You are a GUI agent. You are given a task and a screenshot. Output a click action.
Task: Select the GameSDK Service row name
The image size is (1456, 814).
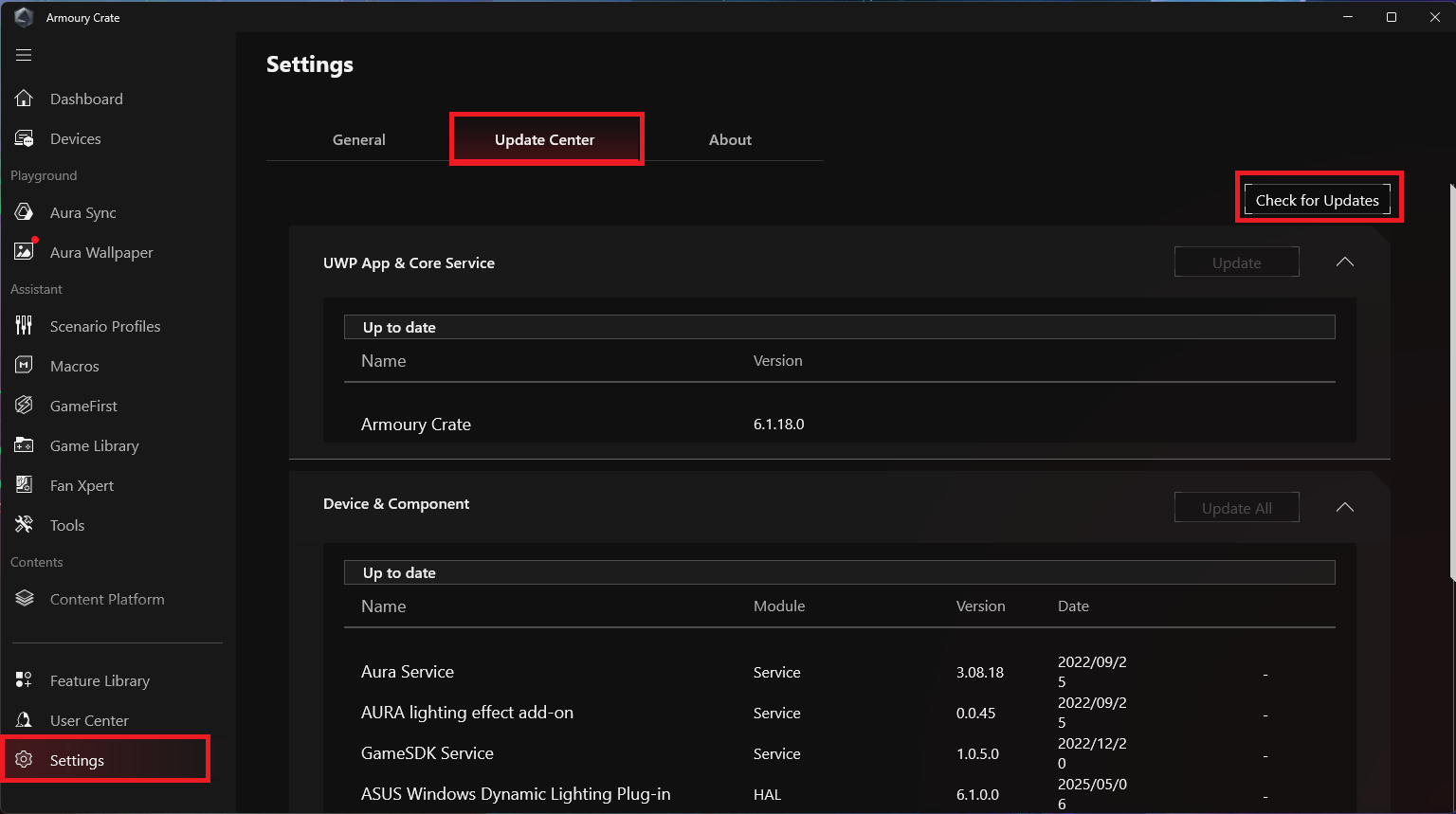click(427, 753)
